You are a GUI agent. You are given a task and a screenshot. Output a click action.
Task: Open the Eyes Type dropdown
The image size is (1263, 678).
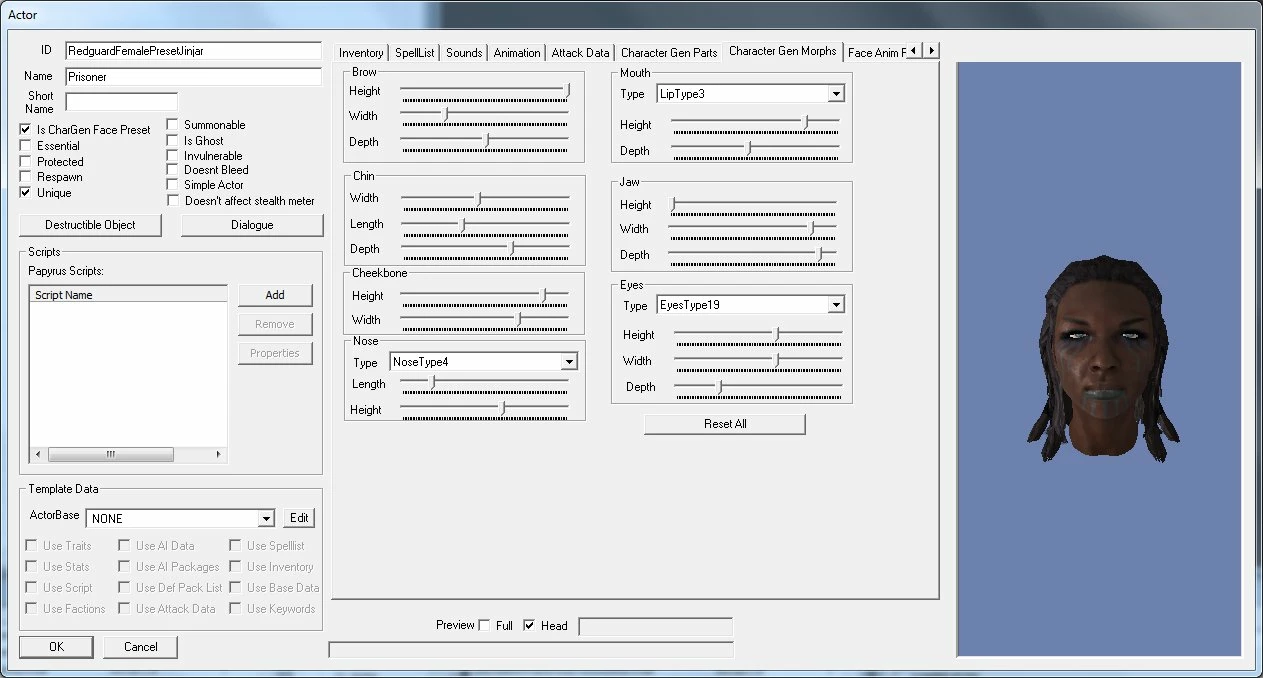coord(836,305)
